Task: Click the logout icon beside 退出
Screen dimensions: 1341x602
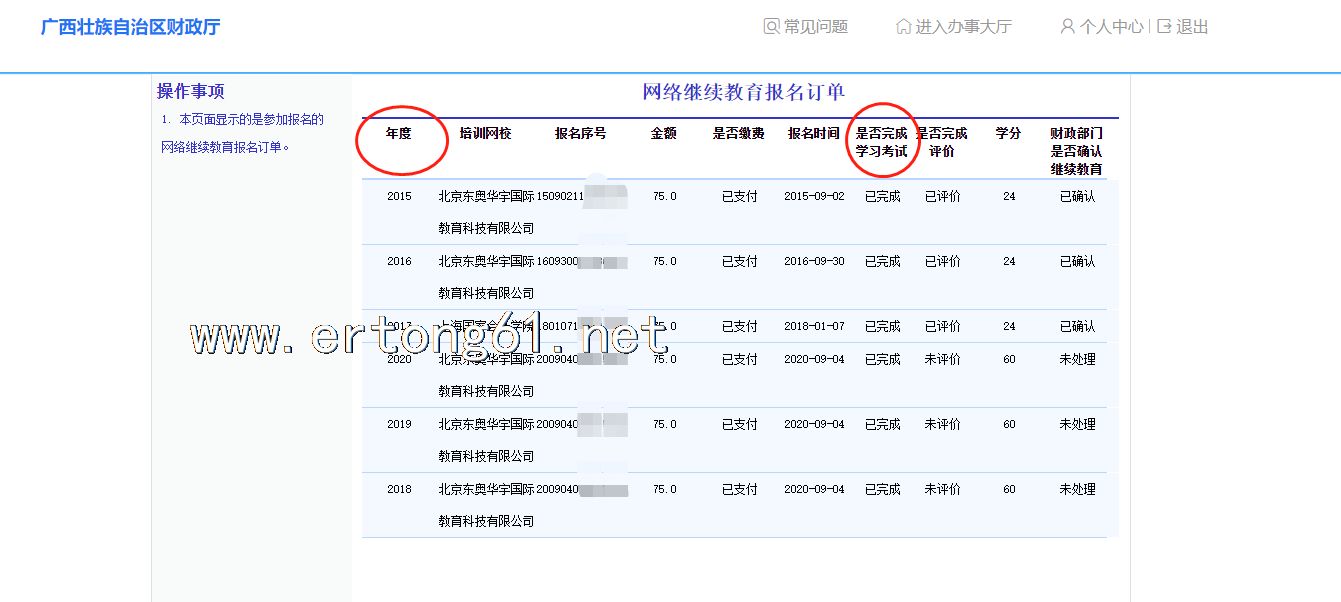Action: click(1164, 27)
